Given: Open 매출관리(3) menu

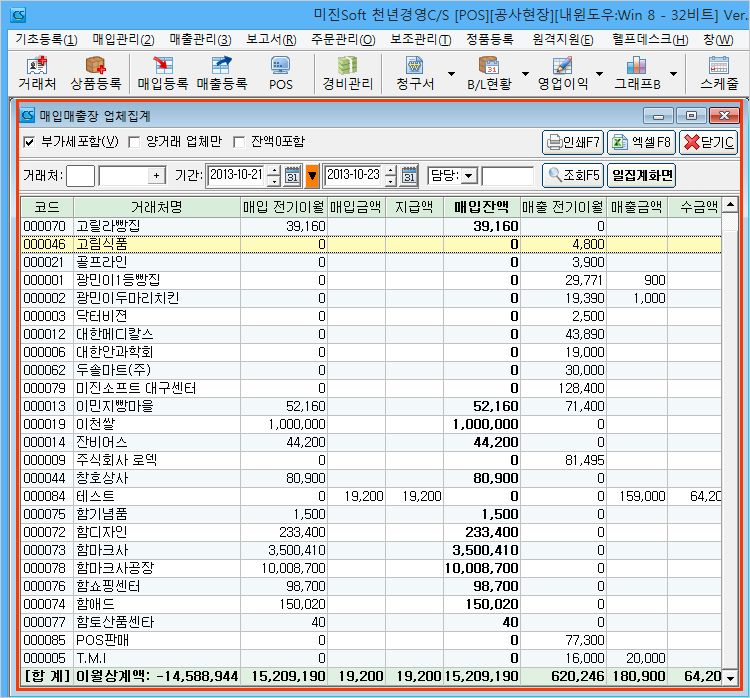Looking at the screenshot, I should tap(200, 39).
